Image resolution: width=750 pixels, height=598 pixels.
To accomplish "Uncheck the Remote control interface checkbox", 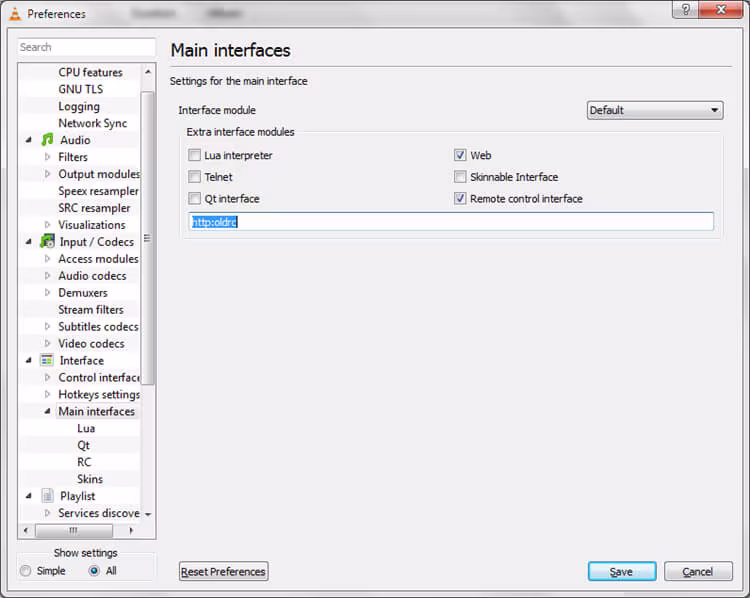I will [x=460, y=198].
